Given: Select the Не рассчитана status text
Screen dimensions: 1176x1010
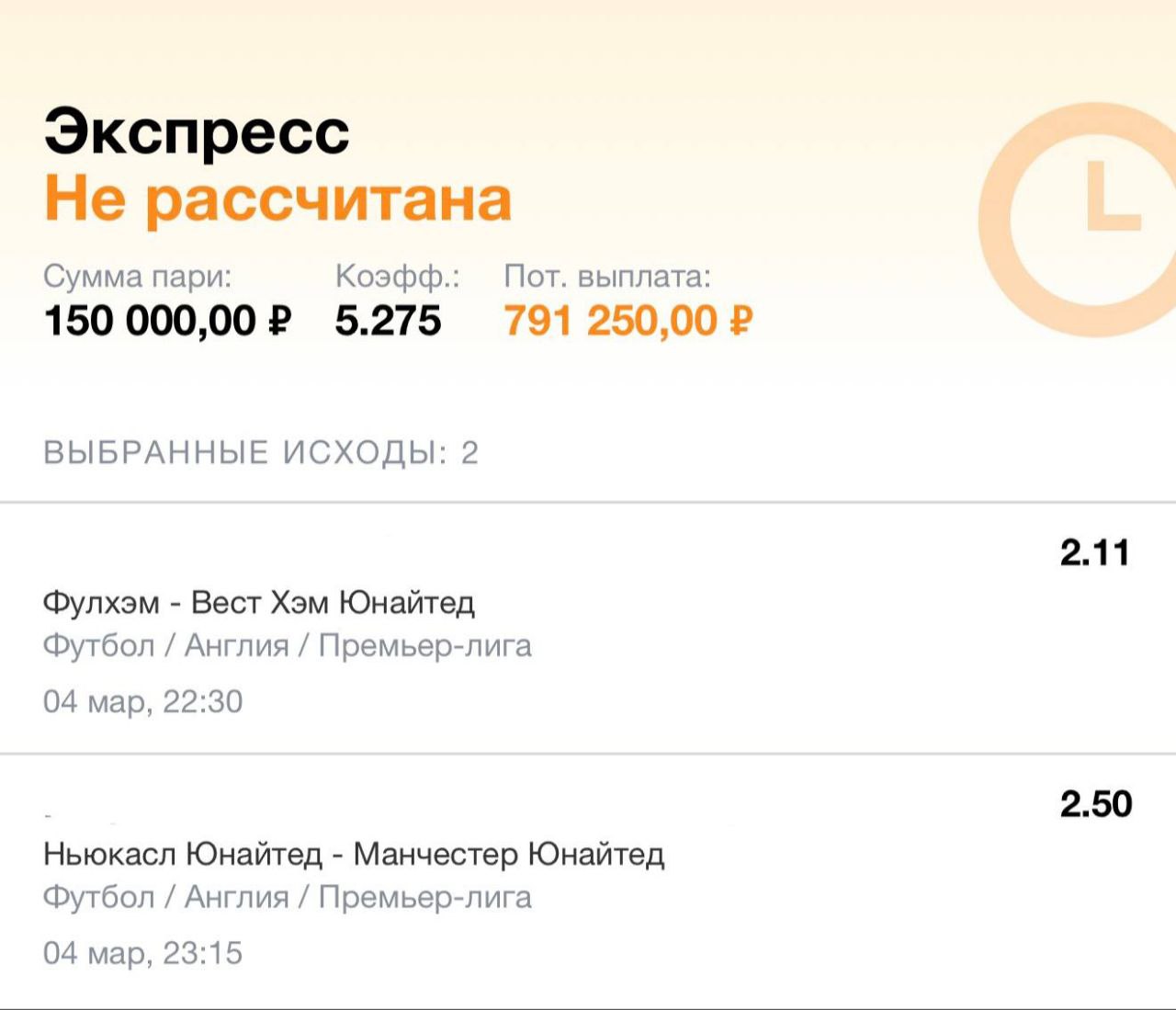Looking at the screenshot, I should (277, 199).
